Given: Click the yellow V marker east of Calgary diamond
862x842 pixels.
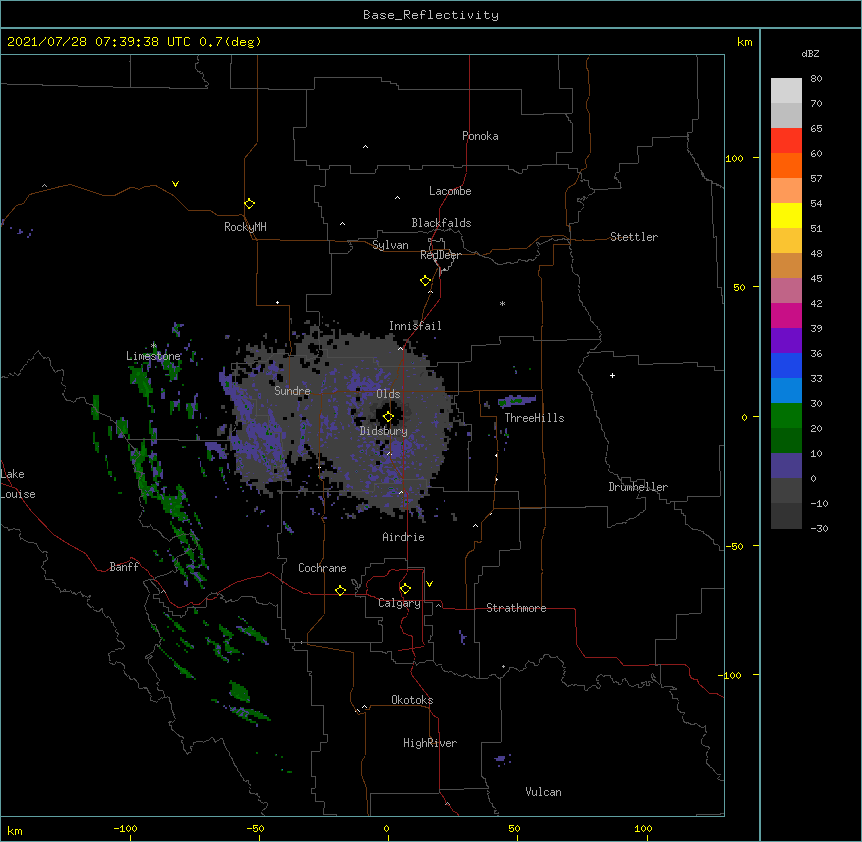Looking at the screenshot, I should click(429, 584).
